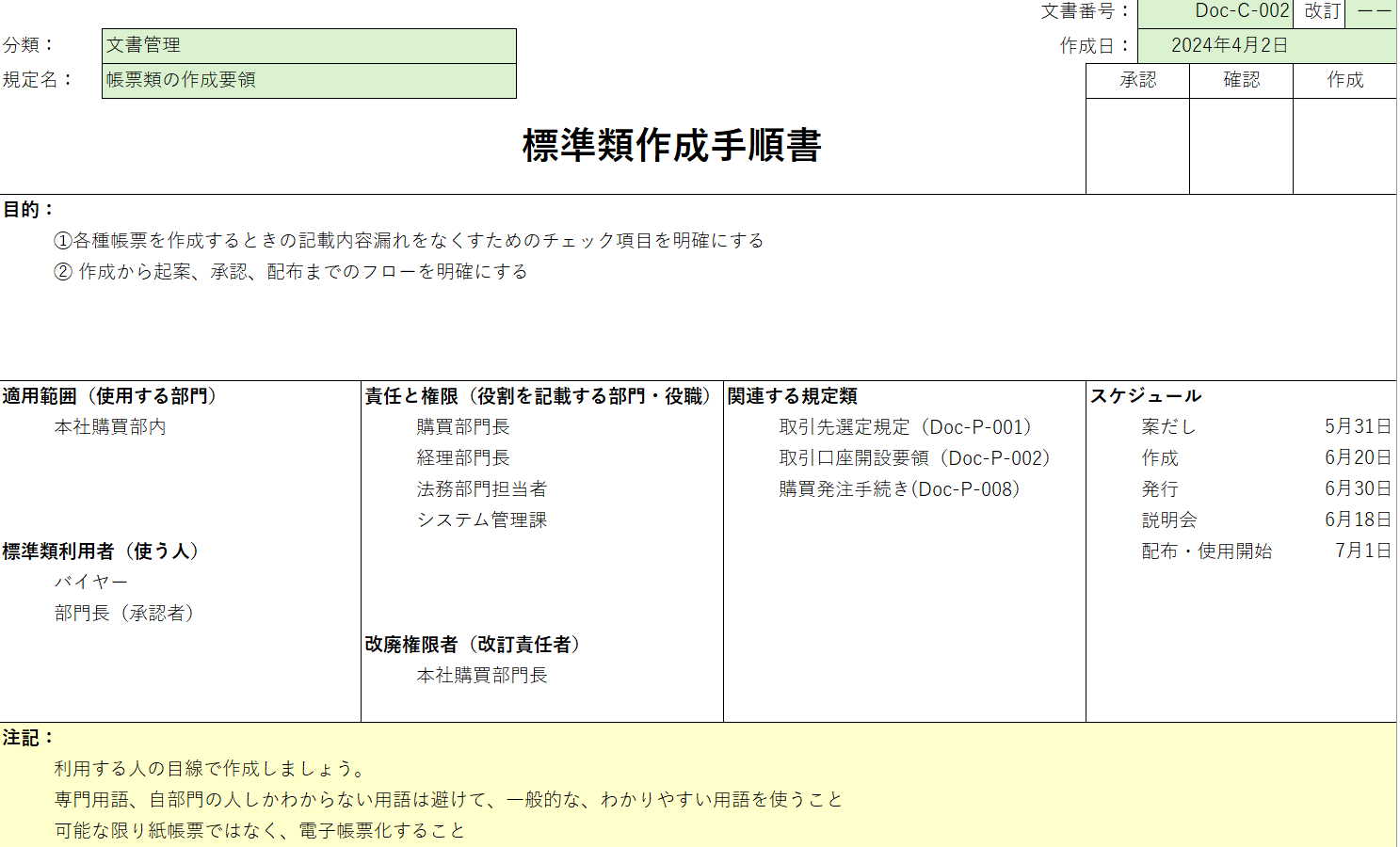
Task: Select the 経理部門長 cell
Action: tap(463, 457)
